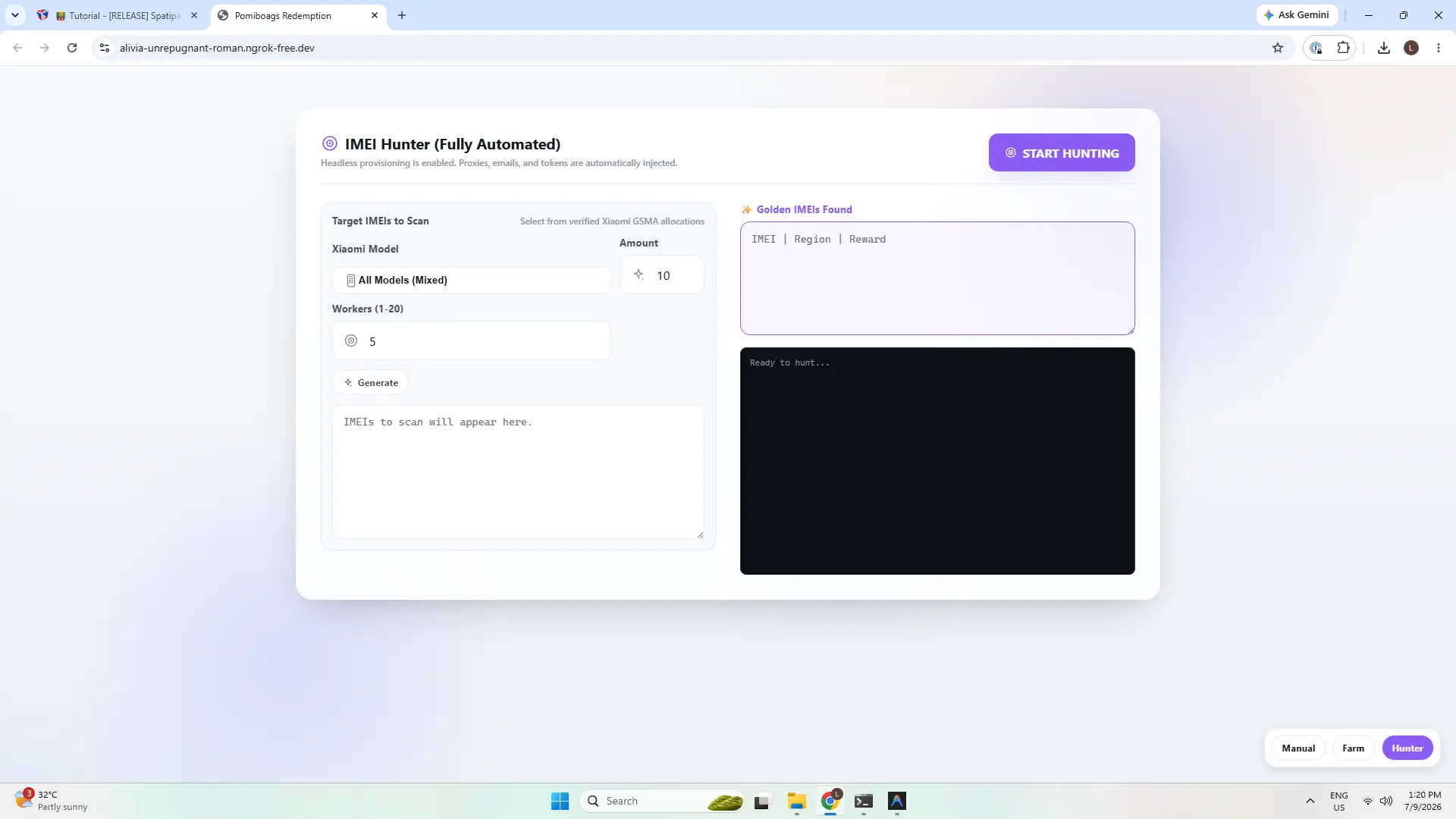The width and height of the screenshot is (1456, 819).
Task: View site information icon in address bar
Action: pos(105,48)
